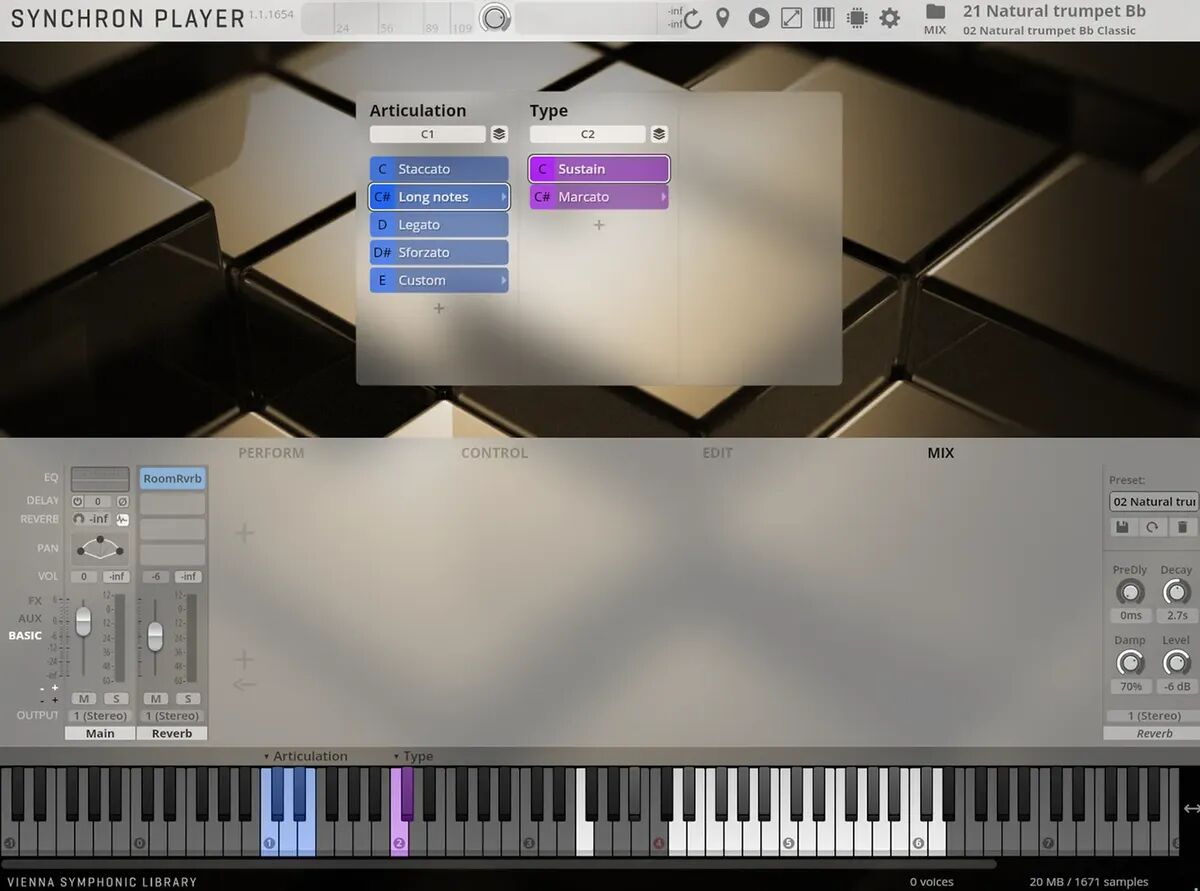The height and width of the screenshot is (891, 1200).
Task: Click the Main channel volume fader
Action: coord(83,621)
